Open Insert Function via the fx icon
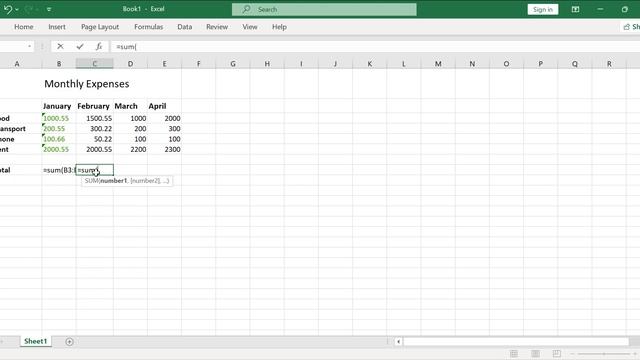Viewport: 640px width, 360px height. tap(99, 47)
